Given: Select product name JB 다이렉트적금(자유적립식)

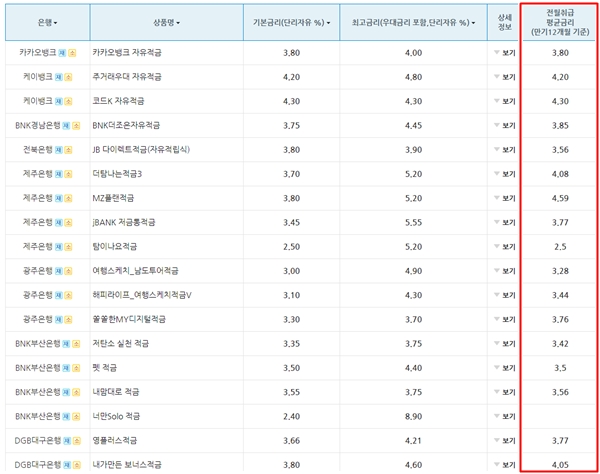Looking at the screenshot, I should [x=141, y=150].
